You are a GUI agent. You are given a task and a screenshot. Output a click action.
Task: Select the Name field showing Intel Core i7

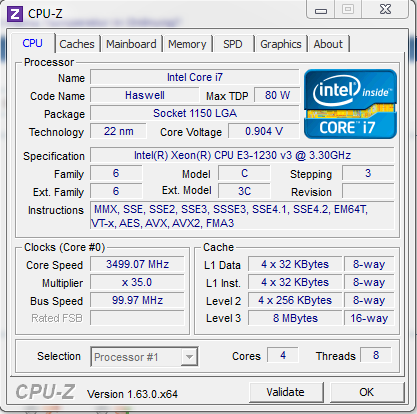[195, 77]
